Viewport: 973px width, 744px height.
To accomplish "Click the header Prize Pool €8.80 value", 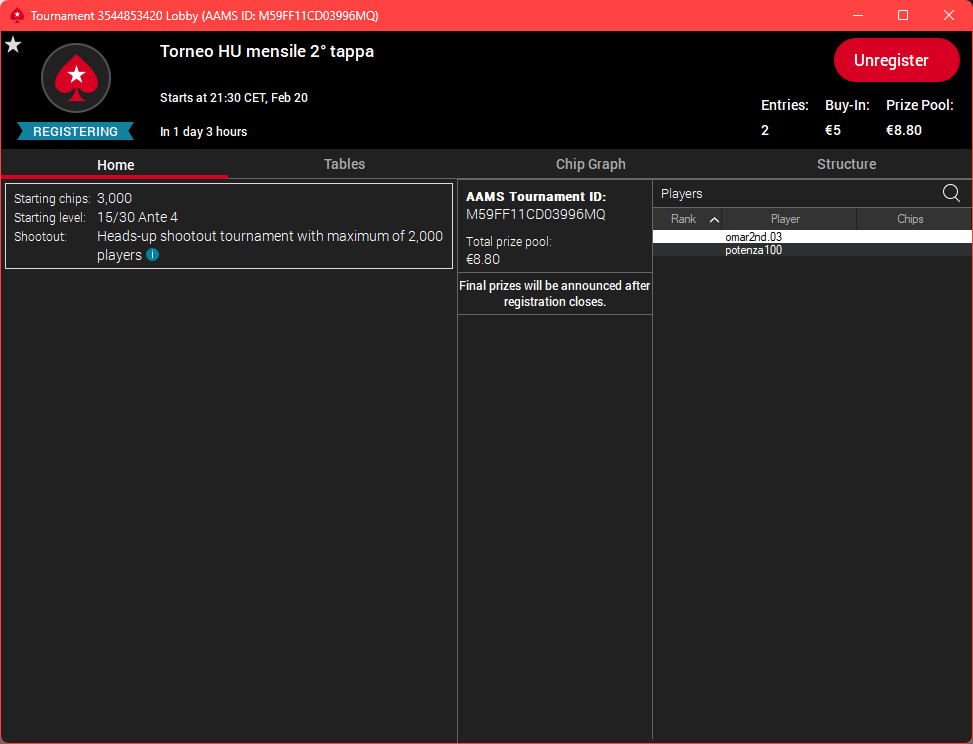I will tap(904, 130).
